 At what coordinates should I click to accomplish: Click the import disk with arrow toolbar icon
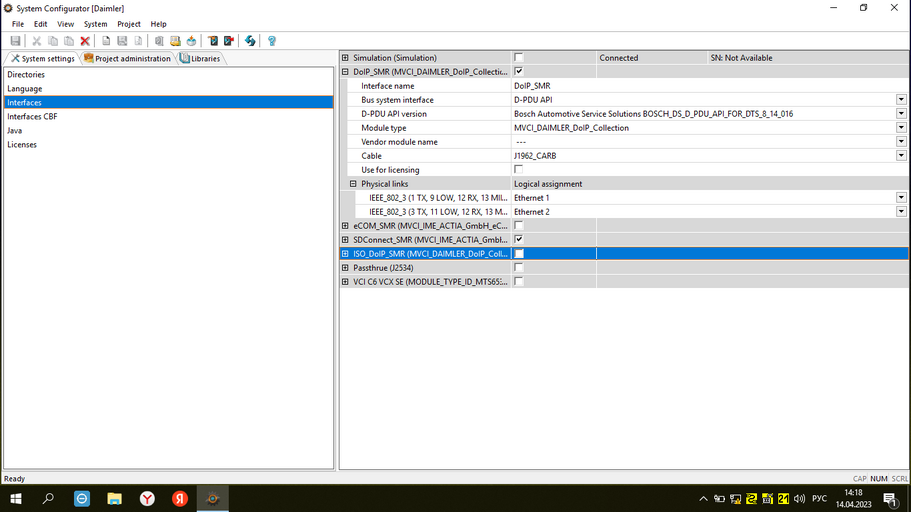point(191,41)
